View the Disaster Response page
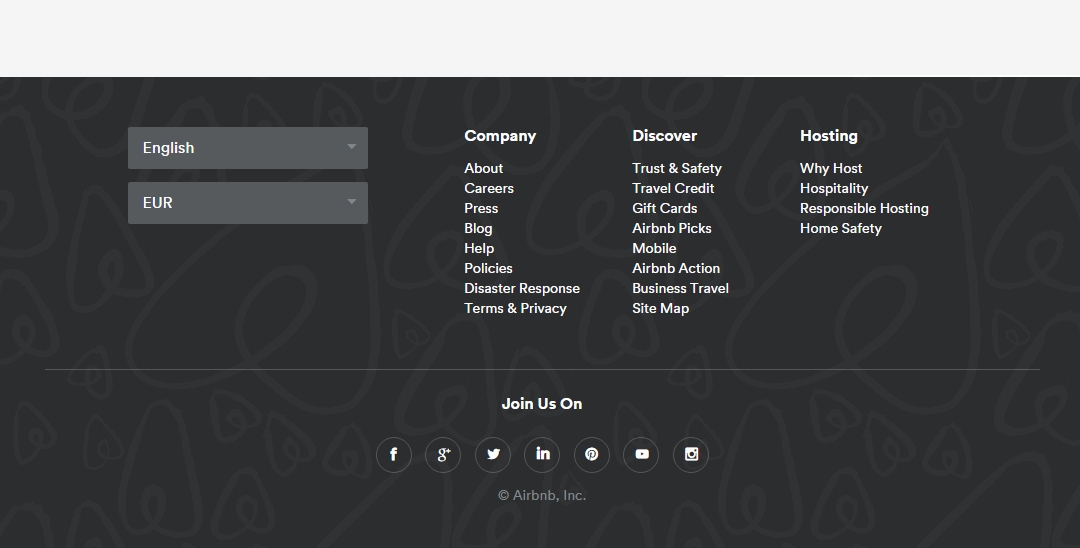The width and height of the screenshot is (1080, 548). [522, 288]
